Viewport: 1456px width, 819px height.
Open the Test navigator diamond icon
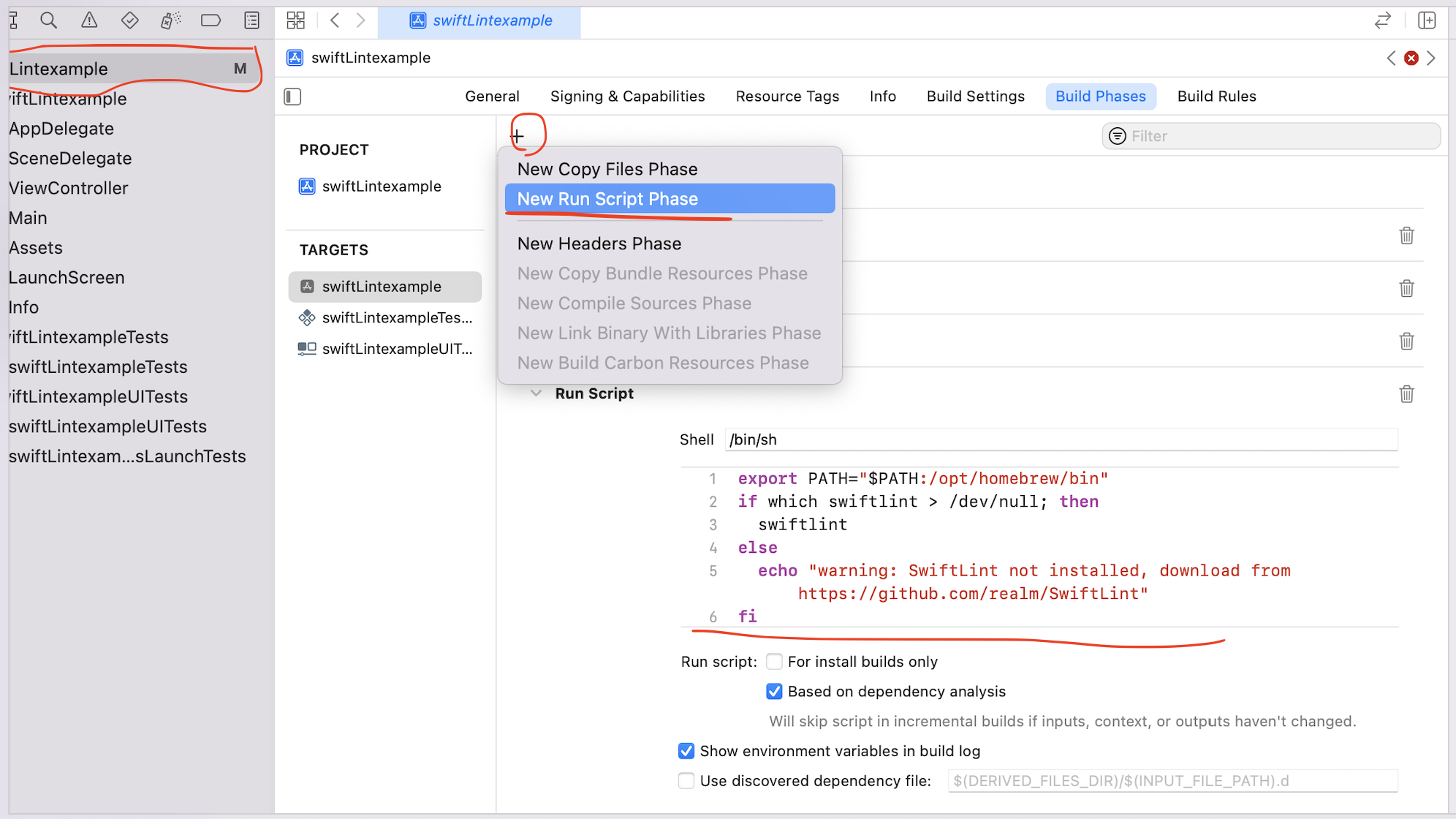129,20
